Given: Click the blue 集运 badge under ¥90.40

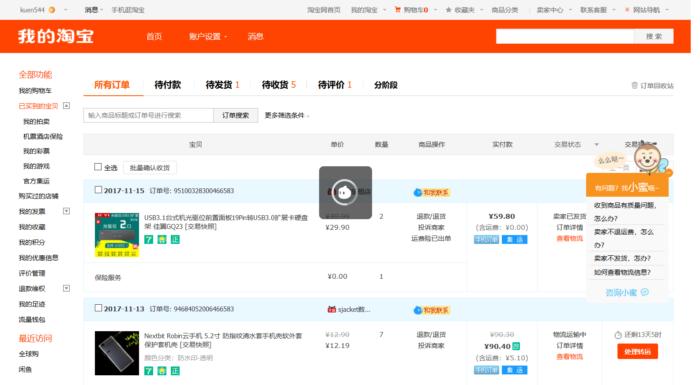Looking at the screenshot, I should point(515,370).
